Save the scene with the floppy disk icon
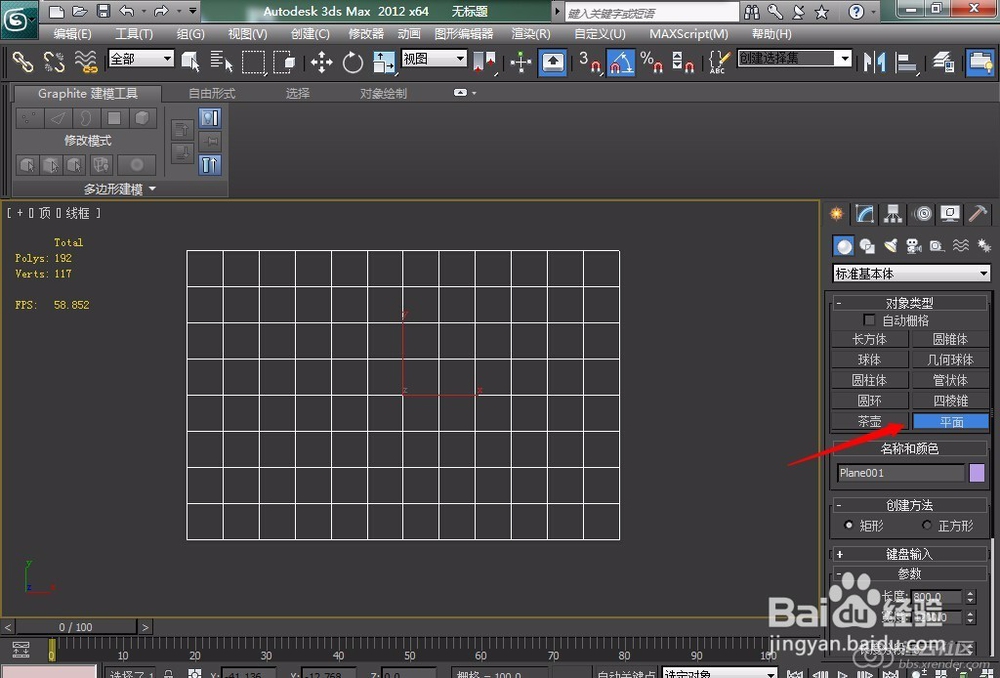This screenshot has width=1000, height=678. [103, 11]
